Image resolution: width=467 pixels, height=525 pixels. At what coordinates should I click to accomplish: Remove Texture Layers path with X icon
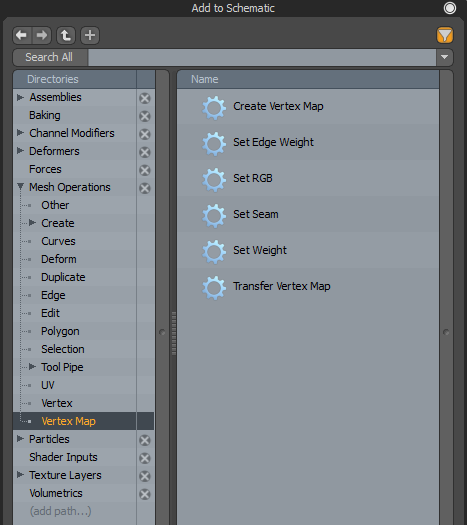tap(145, 476)
